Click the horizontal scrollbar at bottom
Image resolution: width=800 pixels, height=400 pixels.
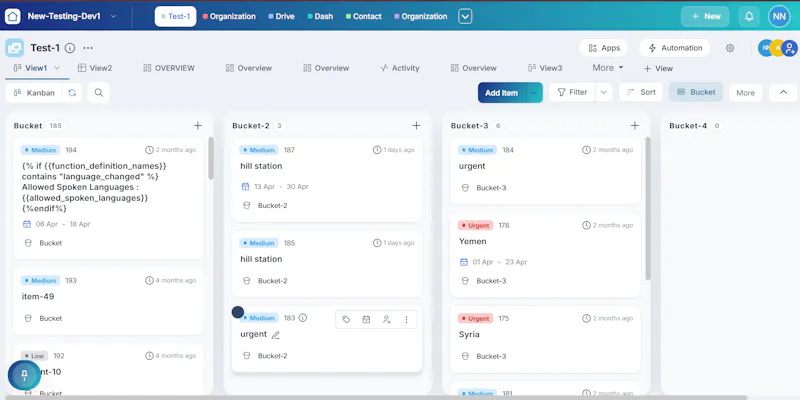point(374,397)
